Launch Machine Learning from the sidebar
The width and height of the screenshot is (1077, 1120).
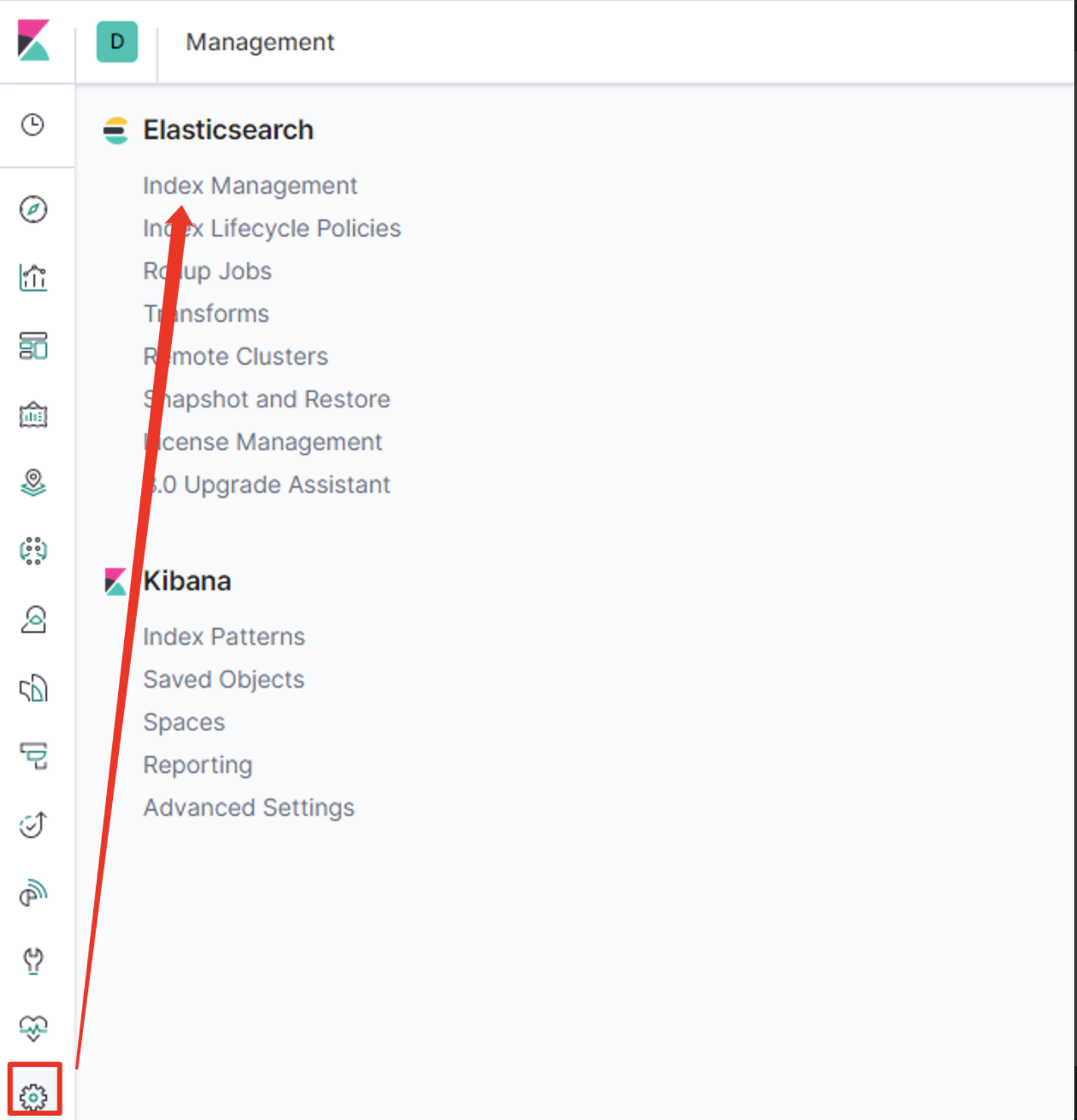click(x=33, y=551)
